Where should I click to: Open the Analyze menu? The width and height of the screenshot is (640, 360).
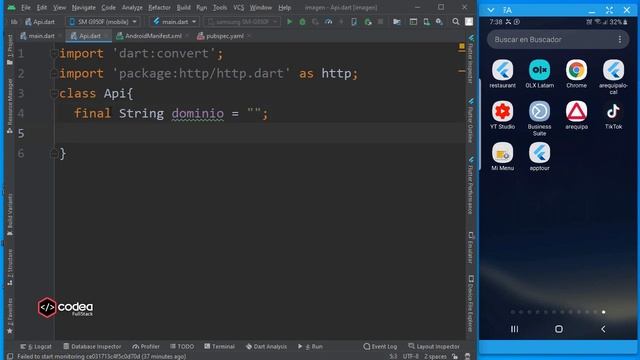click(x=132, y=7)
